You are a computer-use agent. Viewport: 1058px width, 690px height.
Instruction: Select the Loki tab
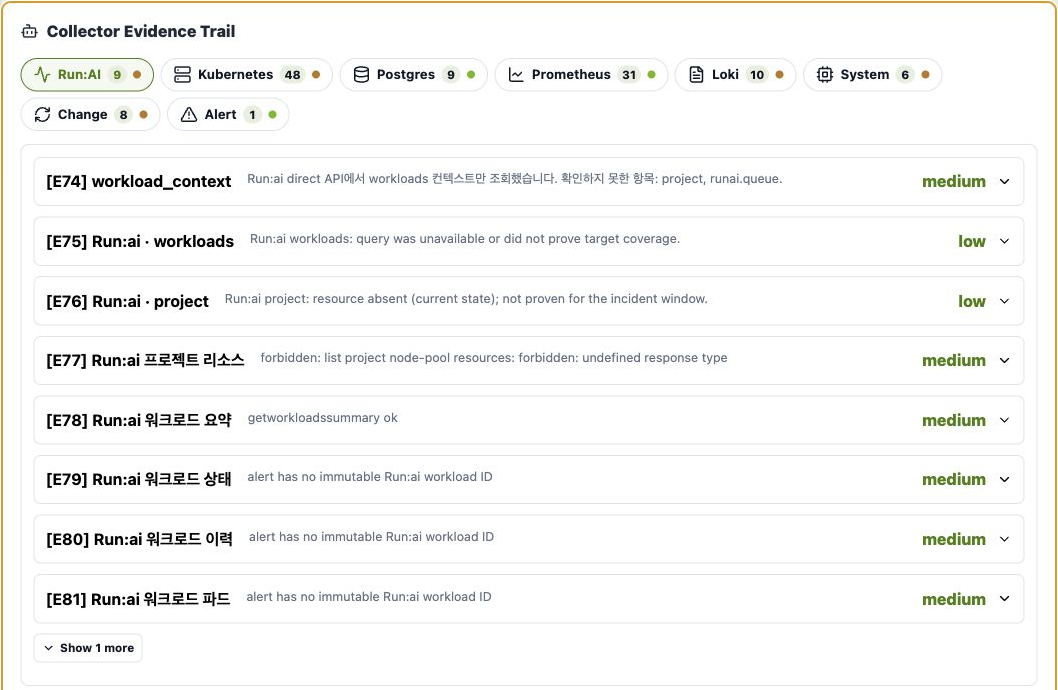735,74
